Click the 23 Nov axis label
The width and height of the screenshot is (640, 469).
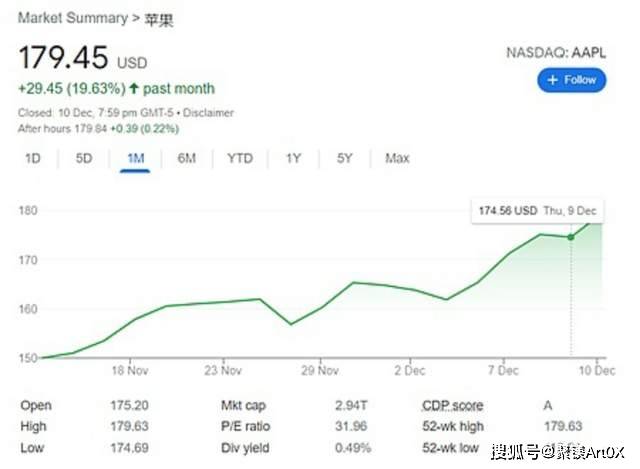pyautogui.click(x=223, y=371)
